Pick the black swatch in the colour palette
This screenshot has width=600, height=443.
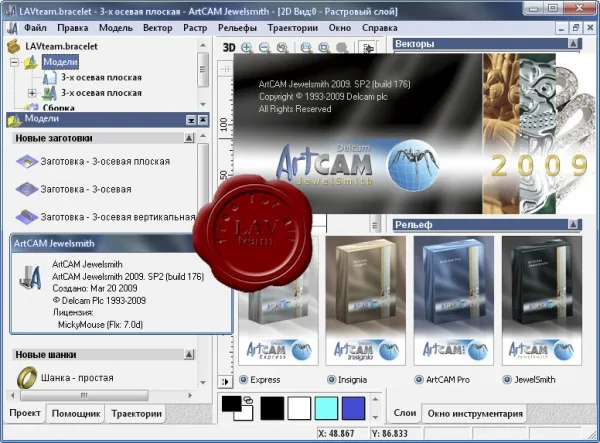click(272, 408)
